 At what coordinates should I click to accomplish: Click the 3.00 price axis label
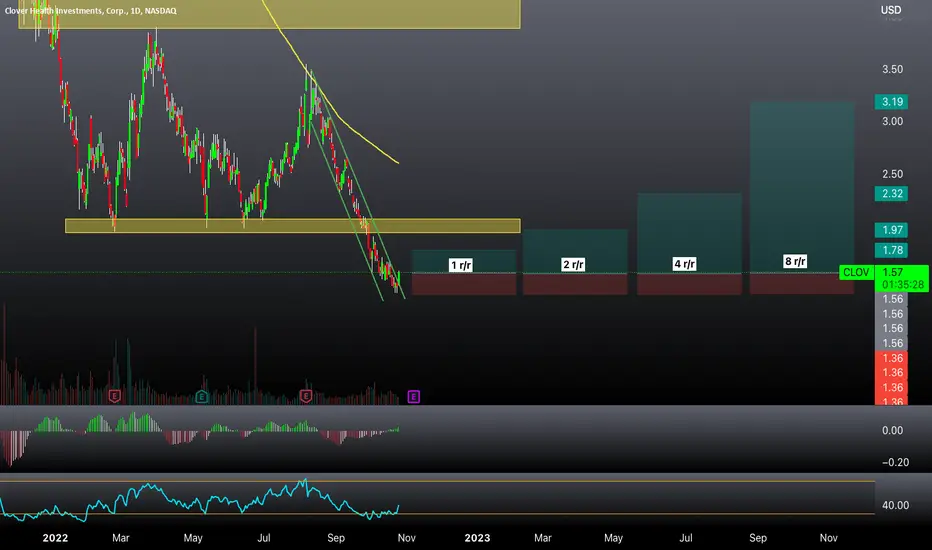pyautogui.click(x=892, y=121)
